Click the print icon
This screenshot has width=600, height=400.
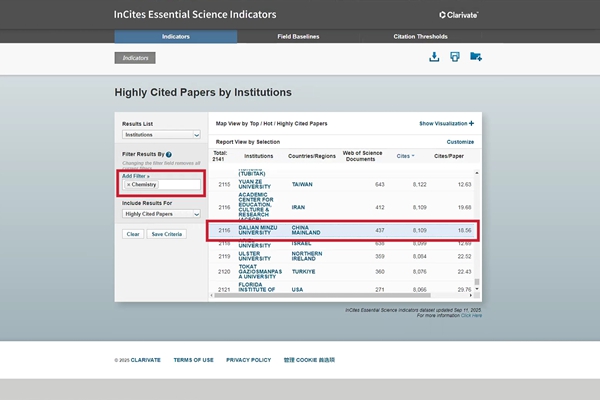click(455, 57)
